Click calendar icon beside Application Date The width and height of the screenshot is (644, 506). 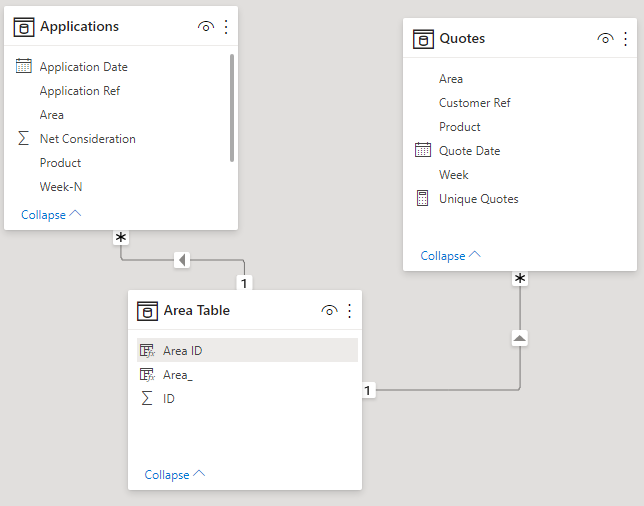(x=23, y=66)
